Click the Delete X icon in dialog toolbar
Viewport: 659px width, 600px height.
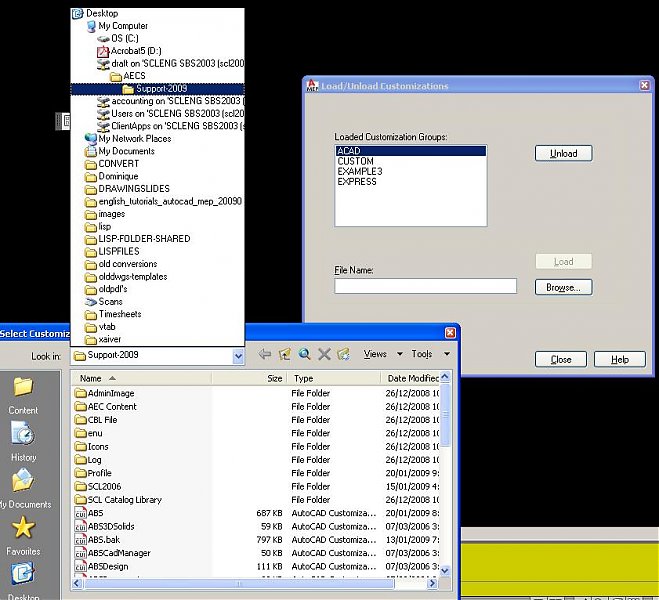324,354
